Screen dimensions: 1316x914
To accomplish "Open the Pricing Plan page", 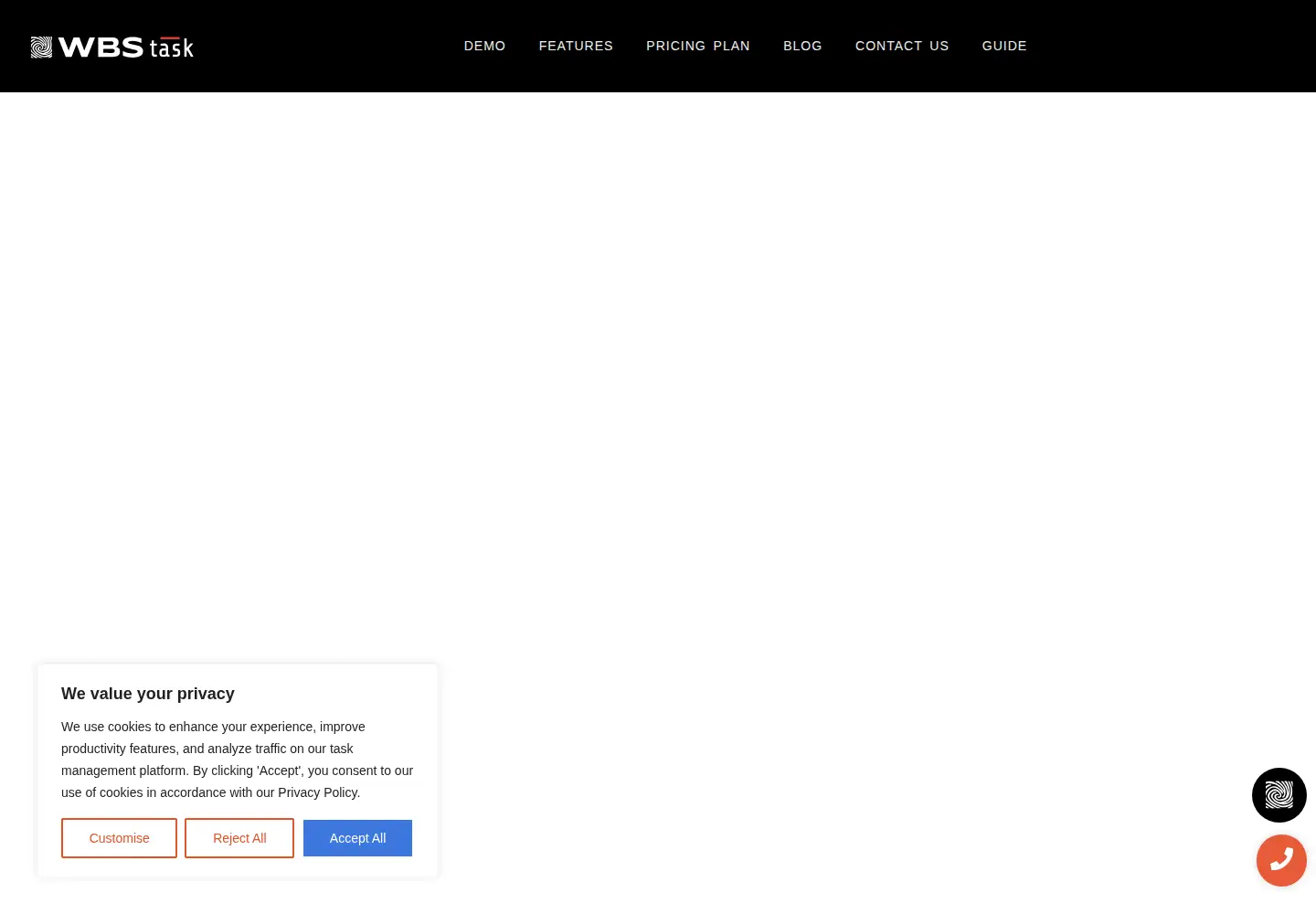I will (x=698, y=46).
